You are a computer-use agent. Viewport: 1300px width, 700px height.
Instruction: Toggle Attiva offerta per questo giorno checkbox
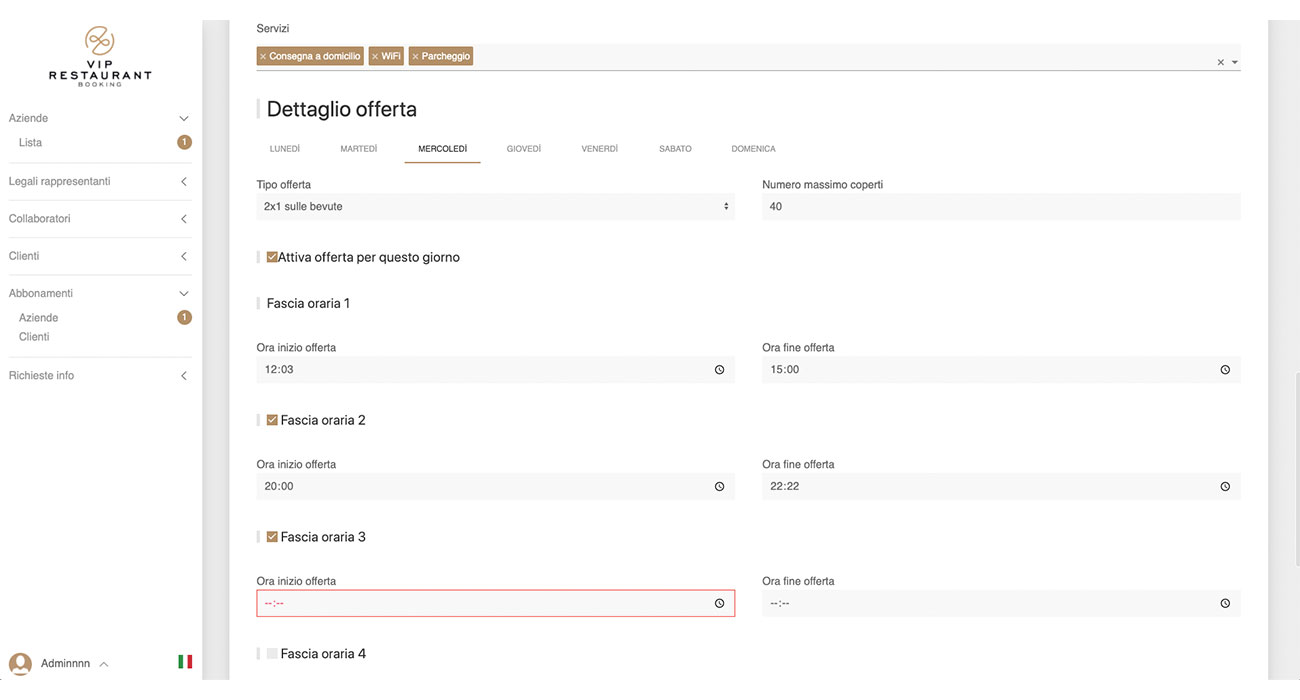272,257
